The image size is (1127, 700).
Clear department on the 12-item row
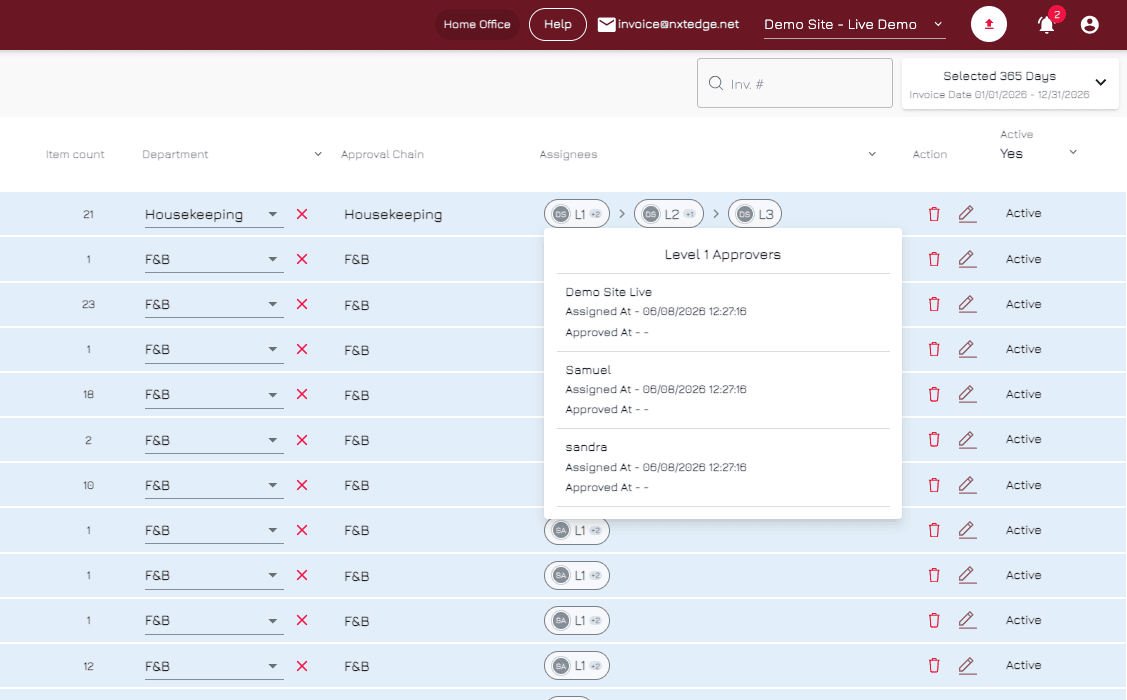302,666
